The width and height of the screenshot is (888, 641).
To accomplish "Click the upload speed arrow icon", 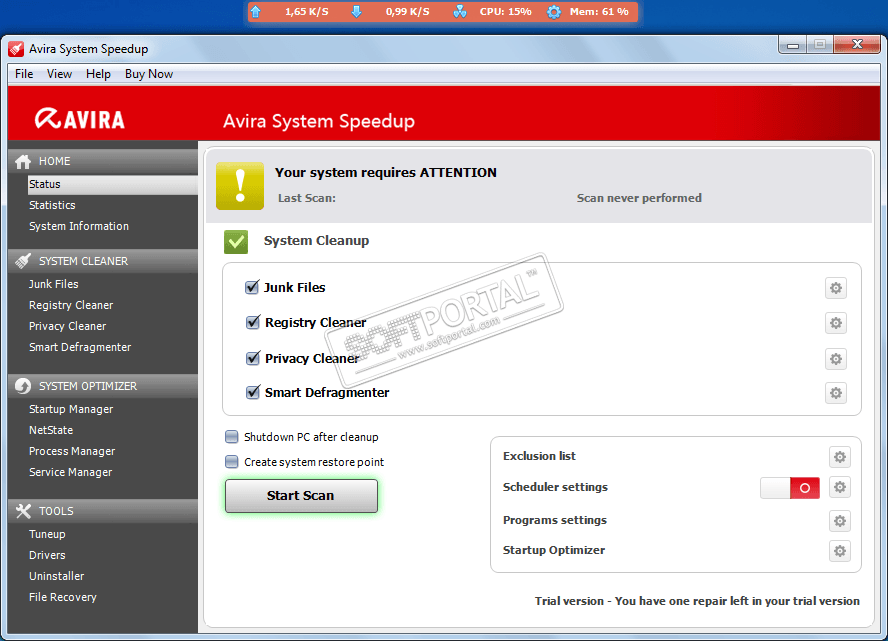I will pos(256,11).
